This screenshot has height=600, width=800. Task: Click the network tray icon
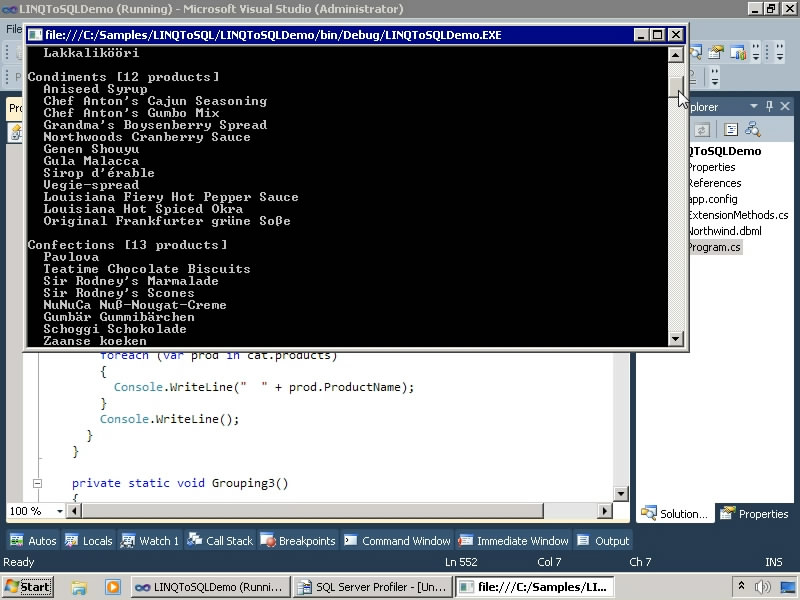coord(788,587)
